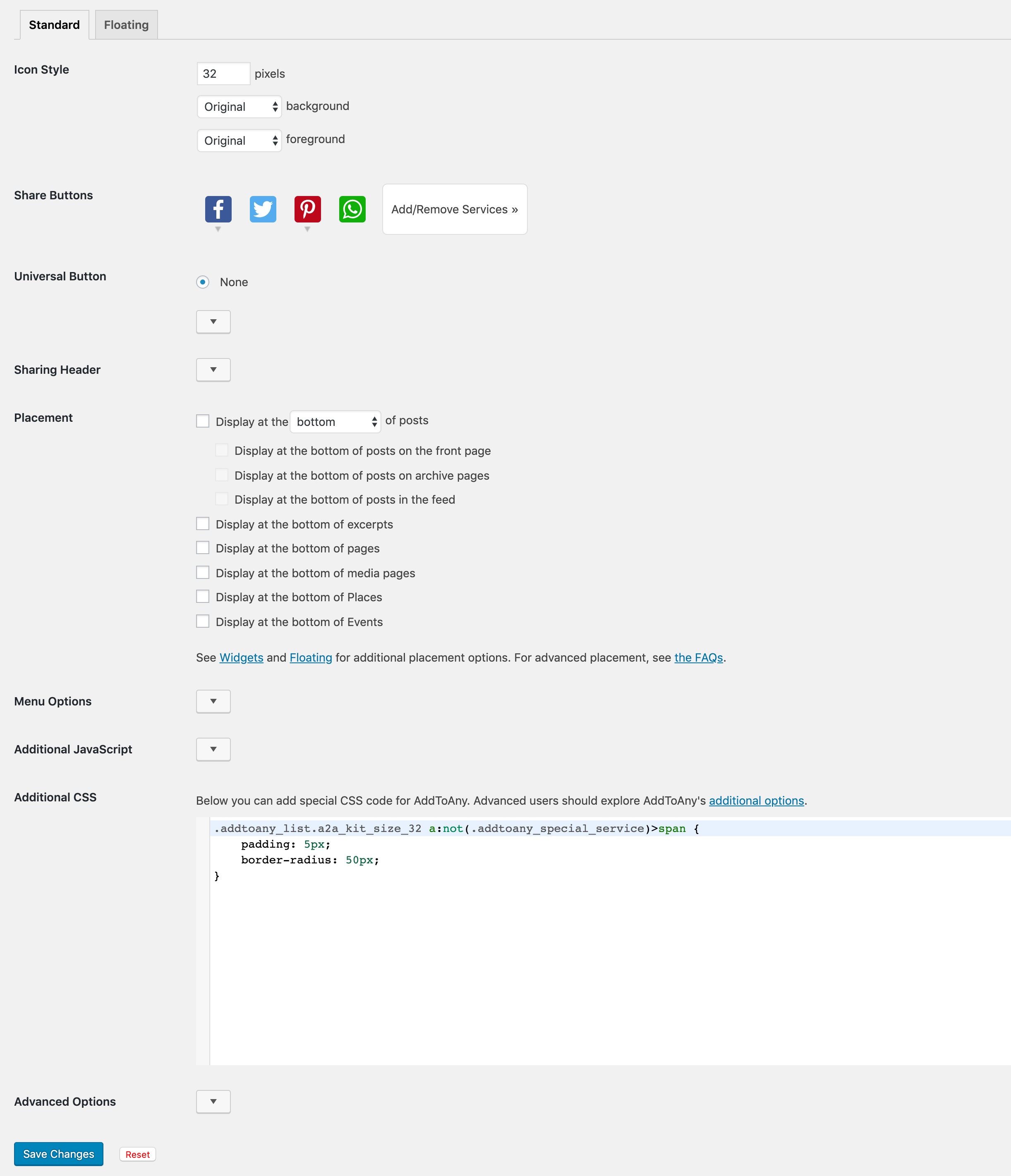
Task: Click the Pinterest share button icon
Action: click(308, 209)
